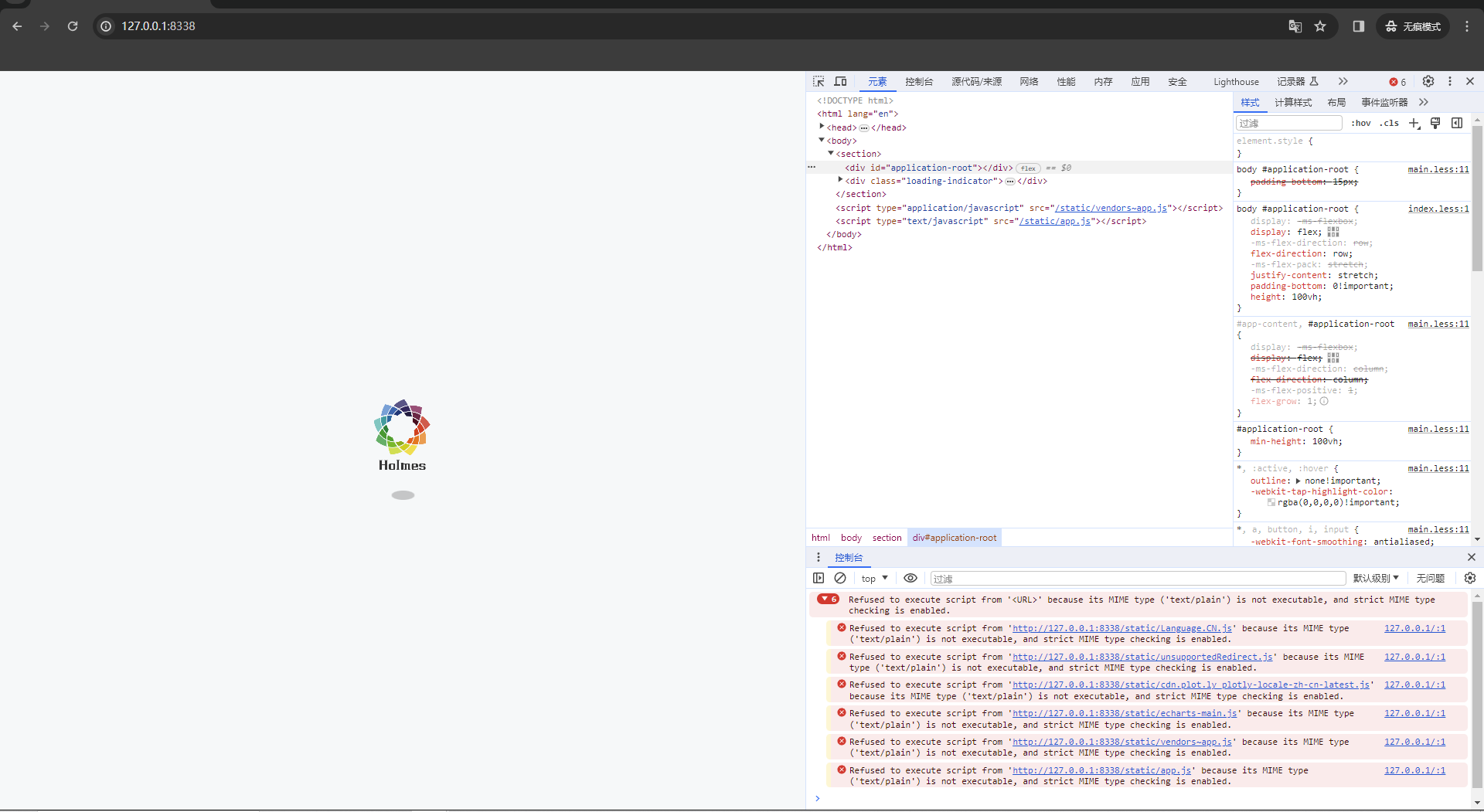
Task: Collapse the section element node
Action: tap(831, 153)
